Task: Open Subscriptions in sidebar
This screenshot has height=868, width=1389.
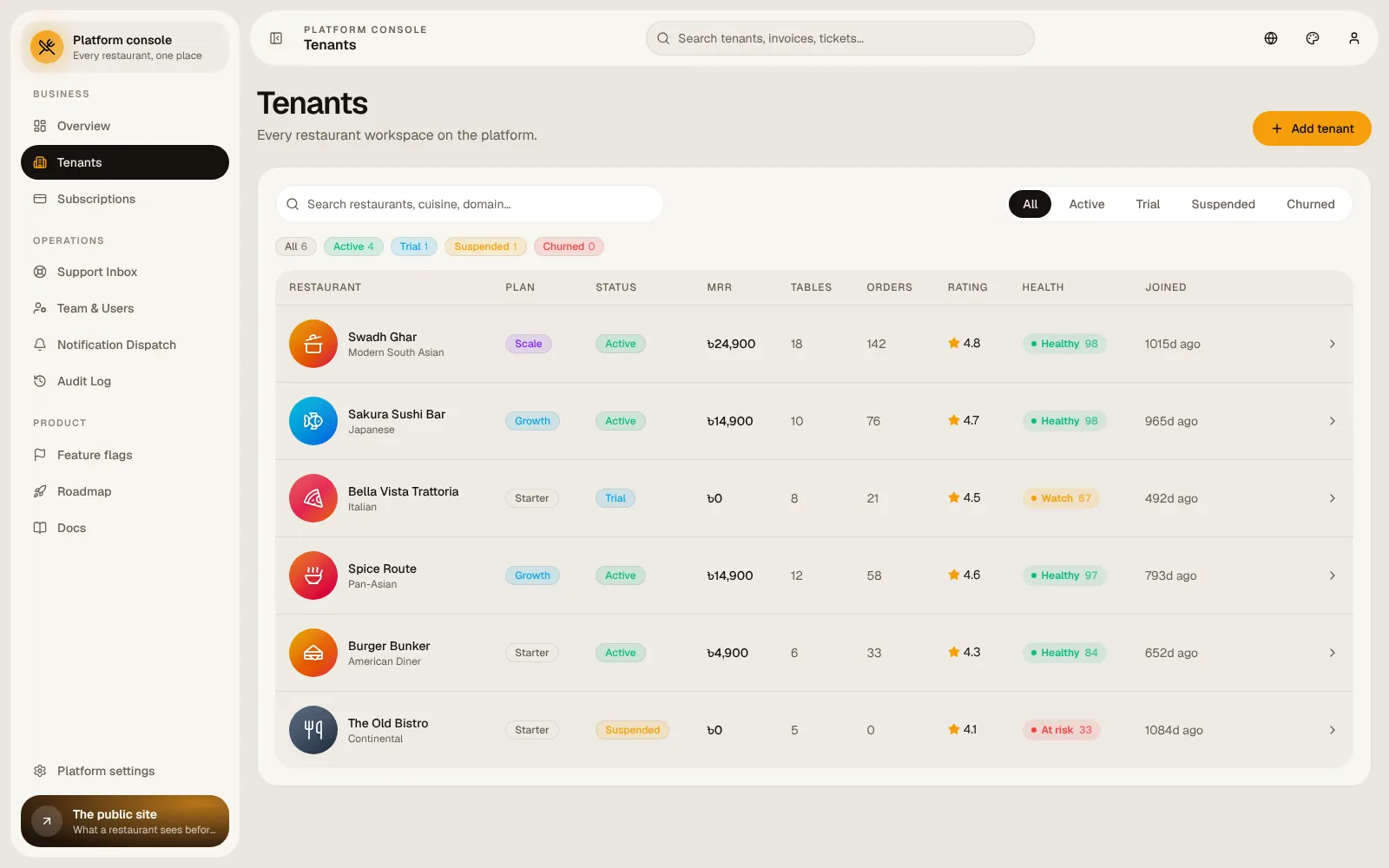Action: pyautogui.click(x=125, y=199)
